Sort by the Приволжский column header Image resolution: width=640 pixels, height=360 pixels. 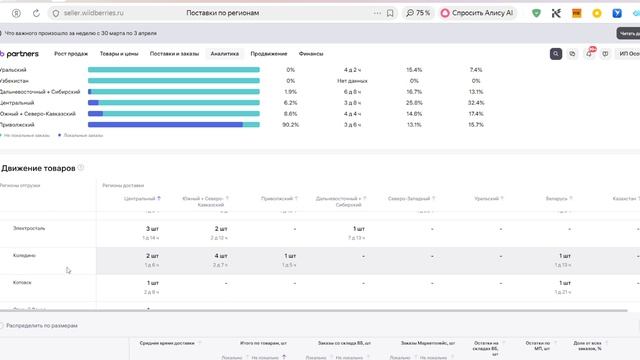(279, 198)
